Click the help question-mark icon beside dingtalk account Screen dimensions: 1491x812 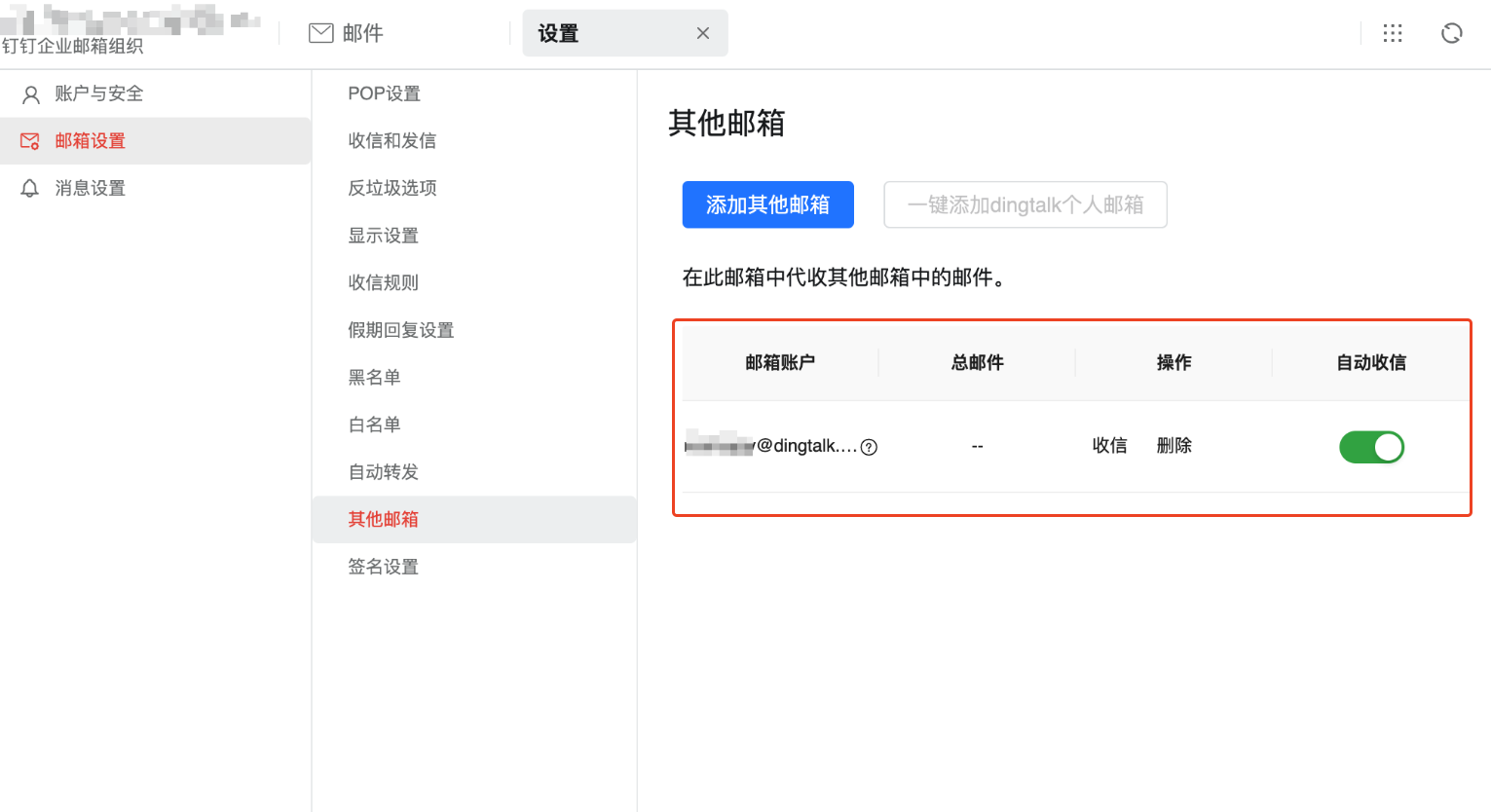pyautogui.click(x=870, y=447)
